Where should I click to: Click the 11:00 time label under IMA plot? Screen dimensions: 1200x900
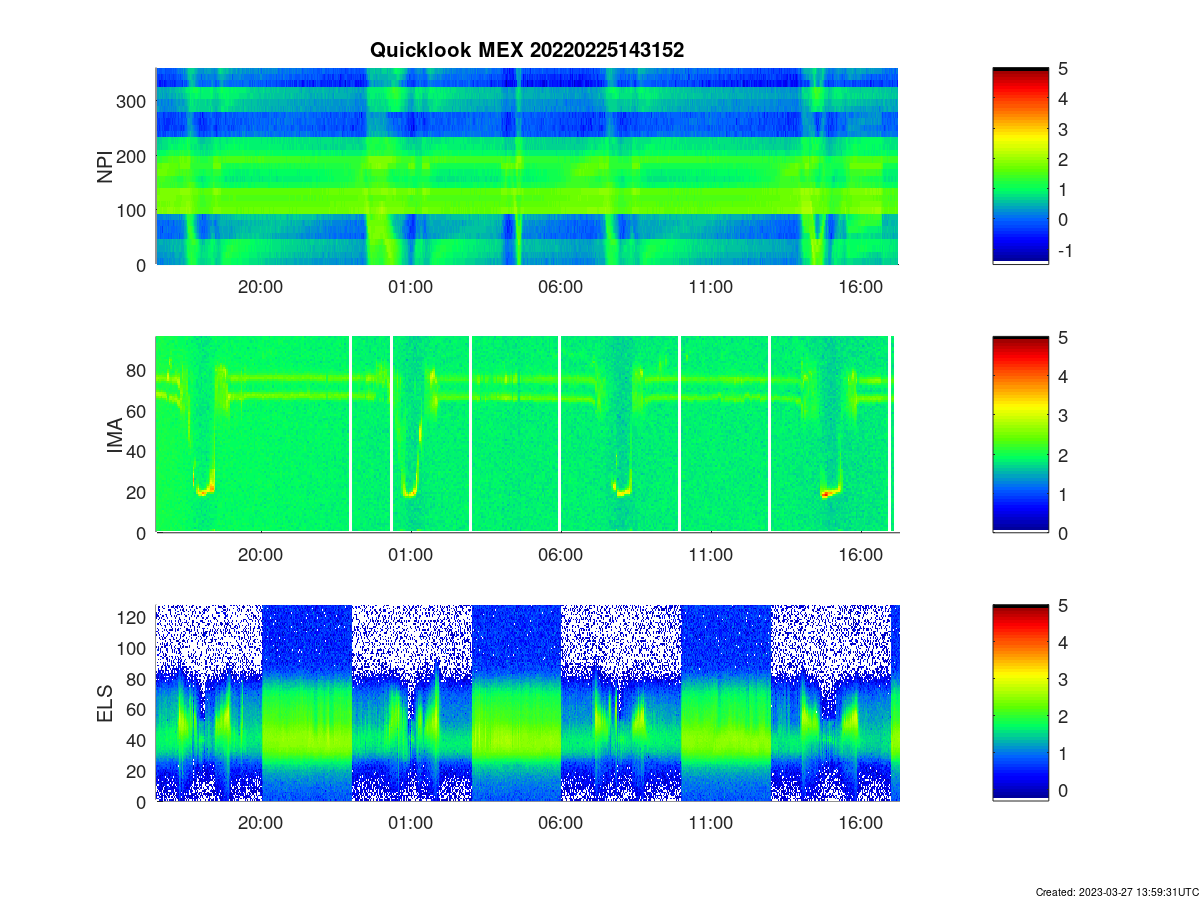pos(710,554)
